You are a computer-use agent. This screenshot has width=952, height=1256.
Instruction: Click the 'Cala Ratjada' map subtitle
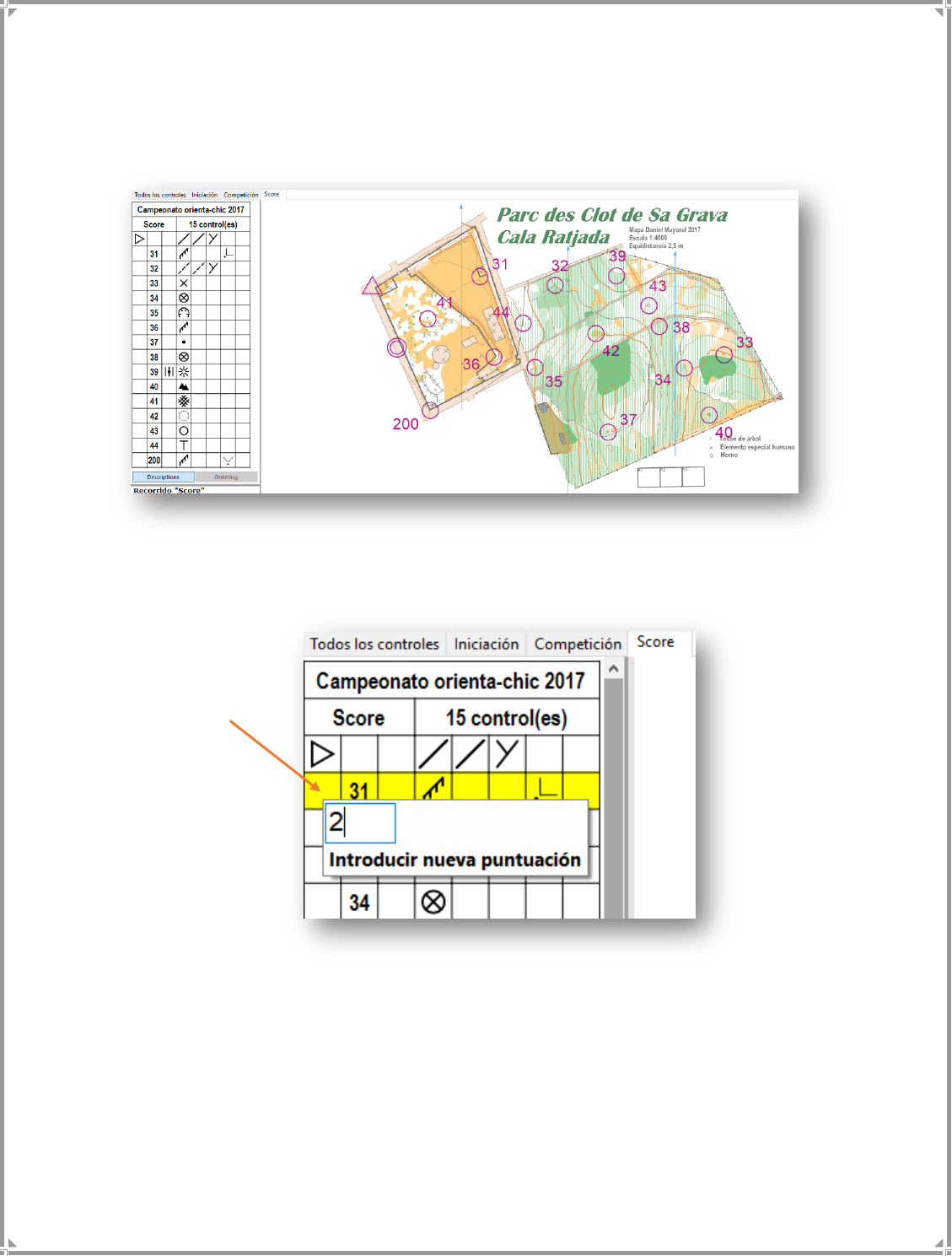(553, 237)
